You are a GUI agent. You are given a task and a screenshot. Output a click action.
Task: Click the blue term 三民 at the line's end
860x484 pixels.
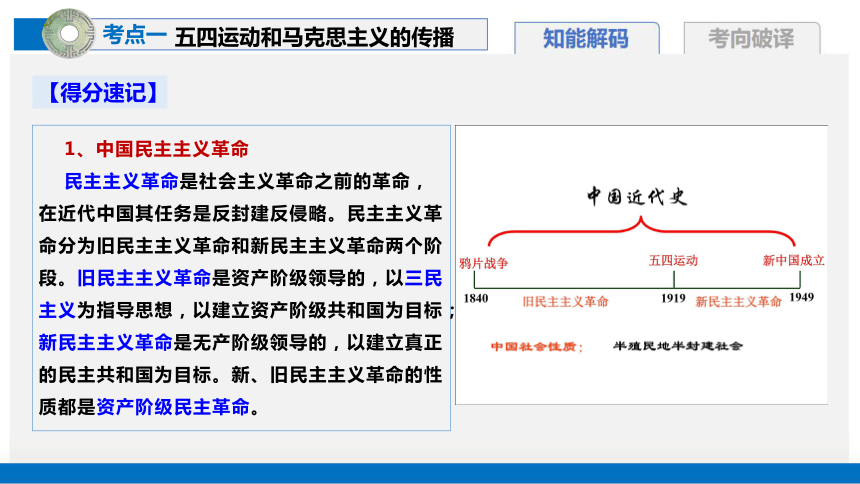tap(423, 278)
